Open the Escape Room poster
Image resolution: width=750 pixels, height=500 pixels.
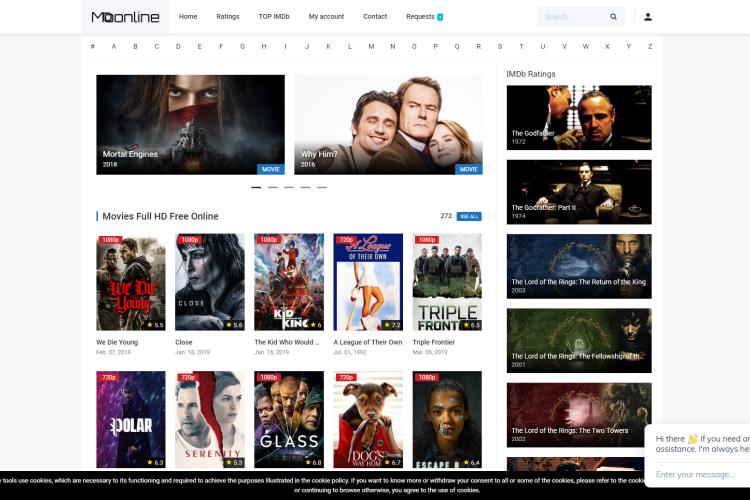point(447,420)
